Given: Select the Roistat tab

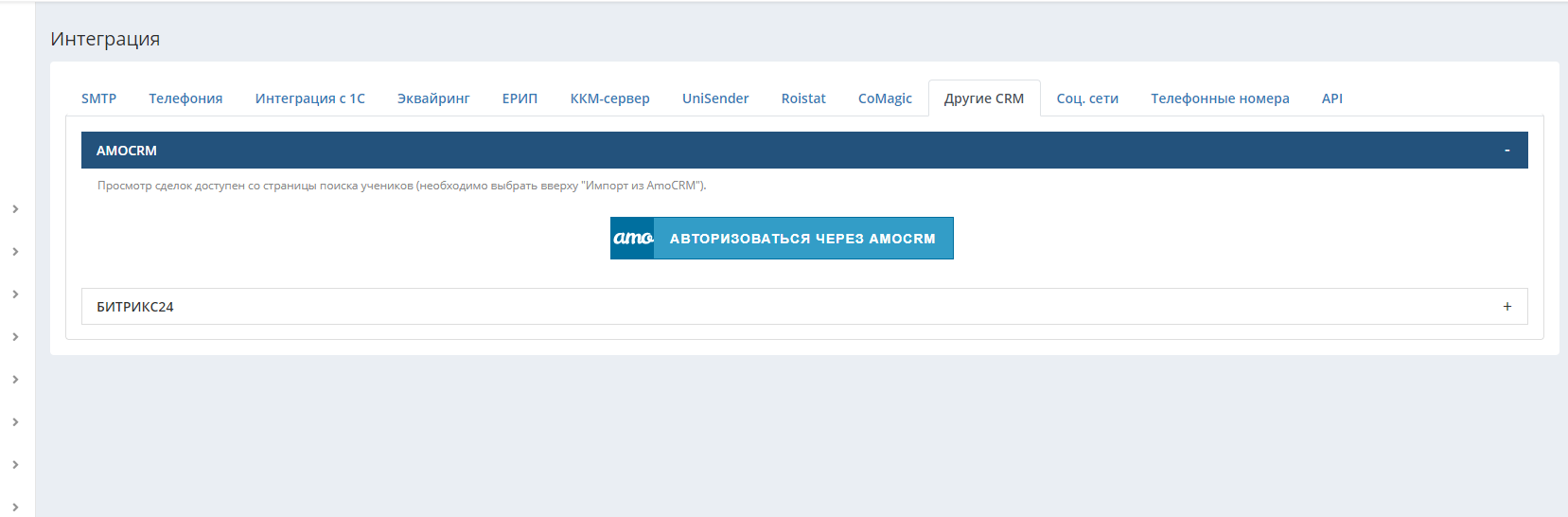Looking at the screenshot, I should click(803, 98).
